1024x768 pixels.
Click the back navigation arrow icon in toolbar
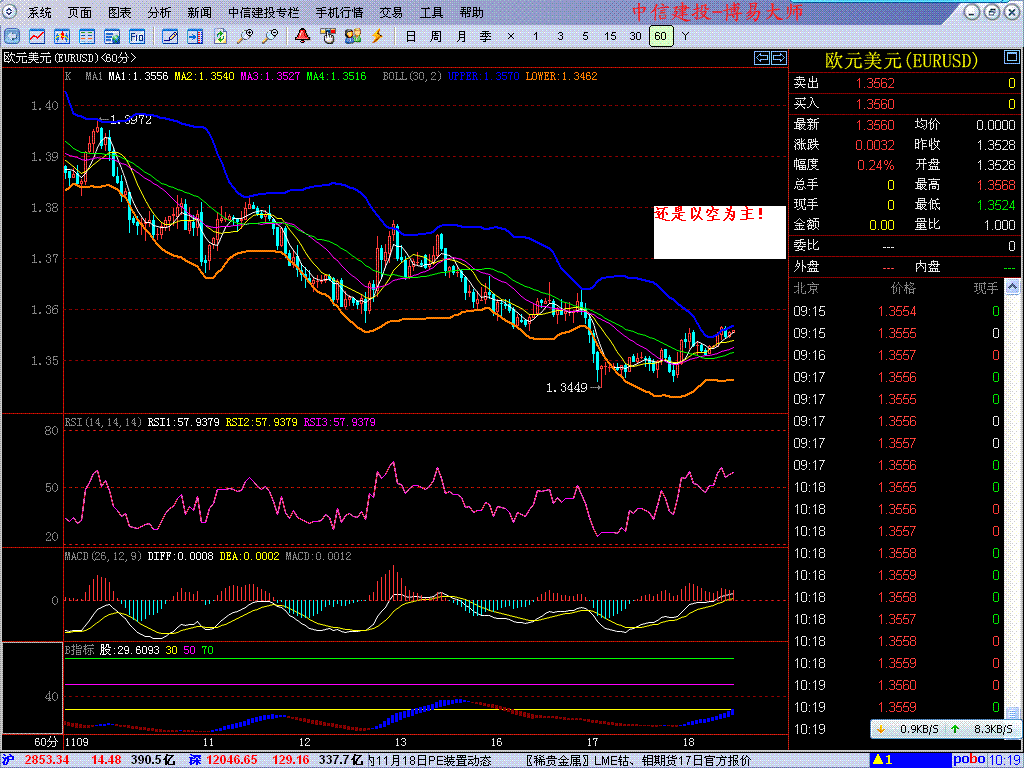13,36
